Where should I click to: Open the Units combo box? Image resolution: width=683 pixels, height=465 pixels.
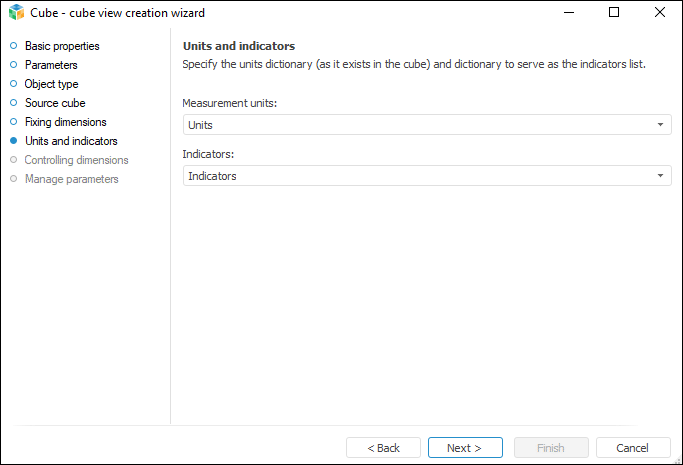coord(420,125)
